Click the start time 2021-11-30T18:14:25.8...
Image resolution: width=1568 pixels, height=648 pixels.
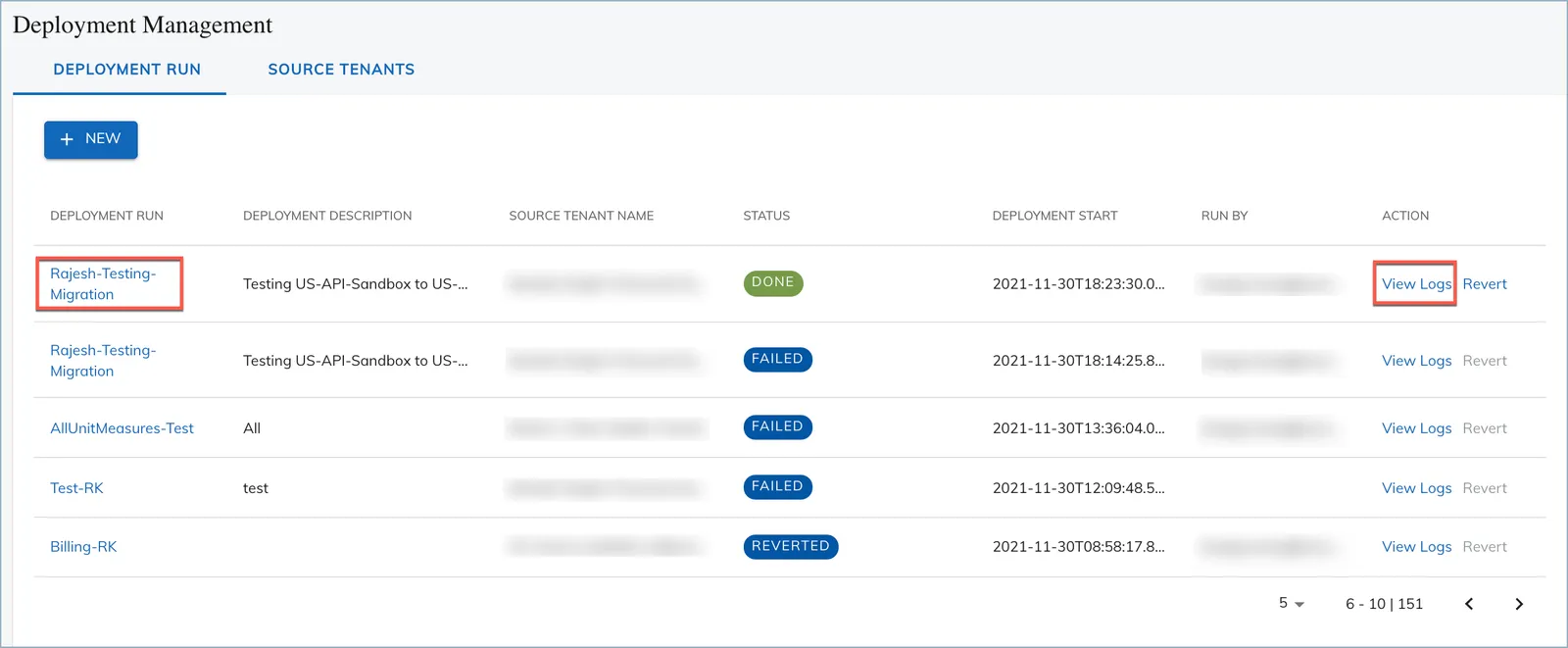point(1078,361)
